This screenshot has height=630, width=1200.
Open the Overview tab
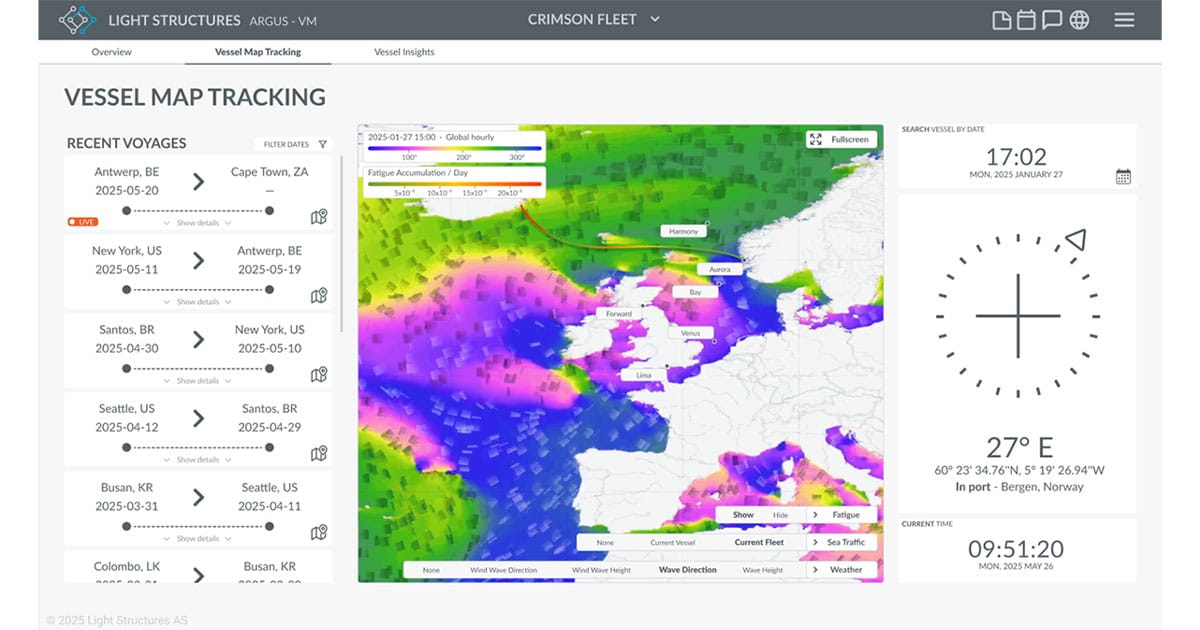pos(111,51)
